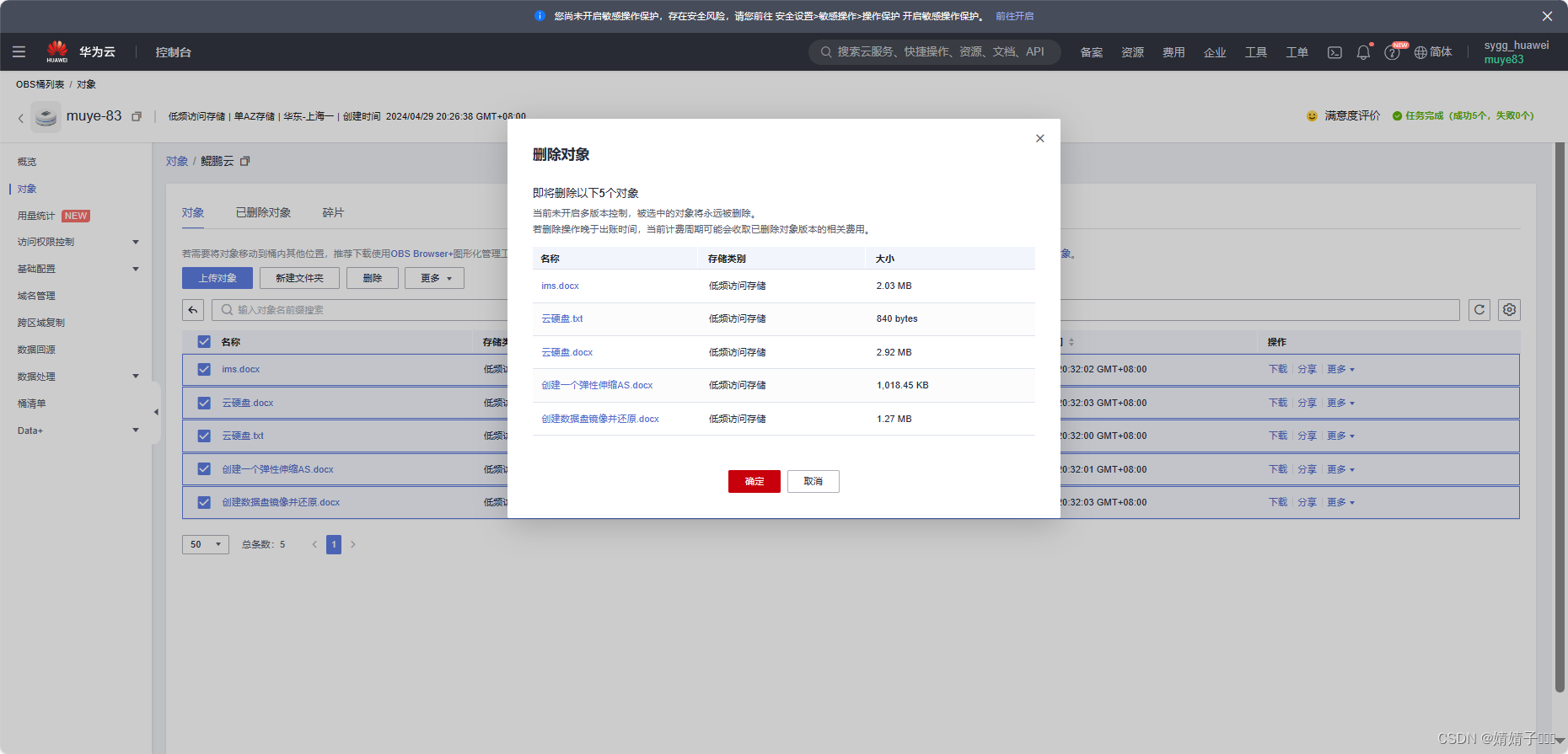Image resolution: width=1568 pixels, height=754 pixels.
Task: Copy the folder path 鲲鹏云
Action: coord(245,161)
